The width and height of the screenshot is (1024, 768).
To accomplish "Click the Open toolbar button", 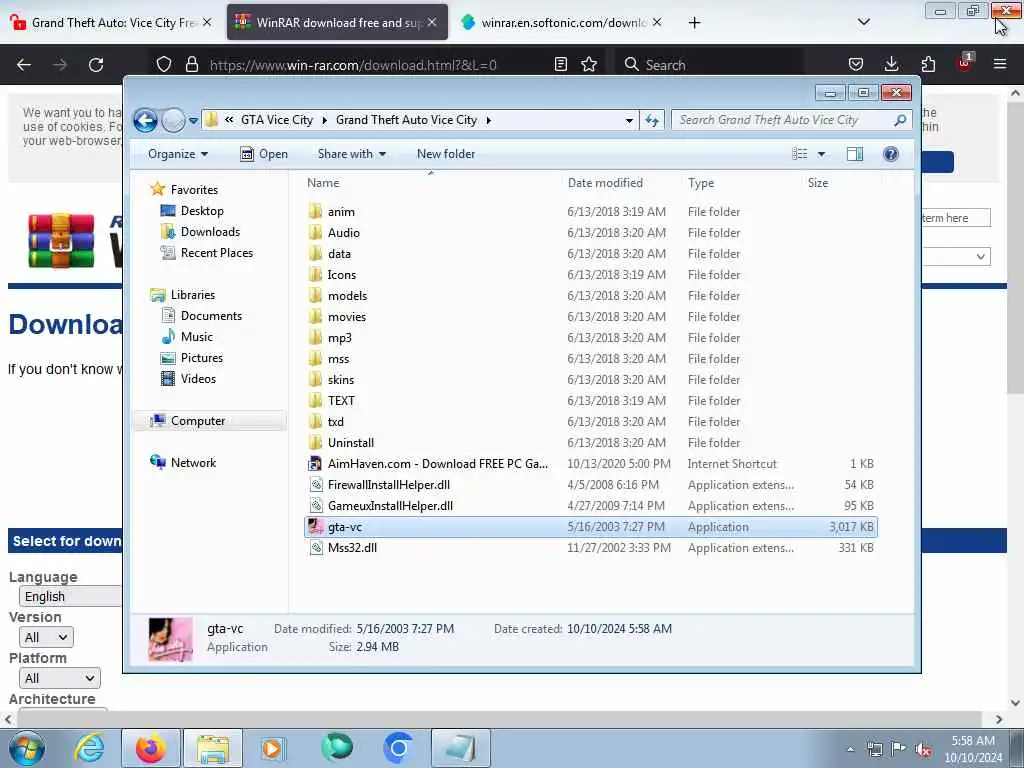I will [x=264, y=154].
